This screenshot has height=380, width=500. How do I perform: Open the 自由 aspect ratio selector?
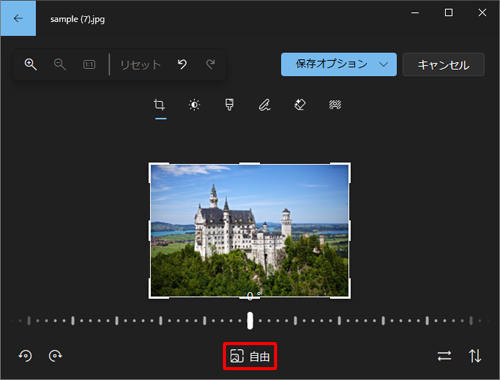tap(250, 356)
